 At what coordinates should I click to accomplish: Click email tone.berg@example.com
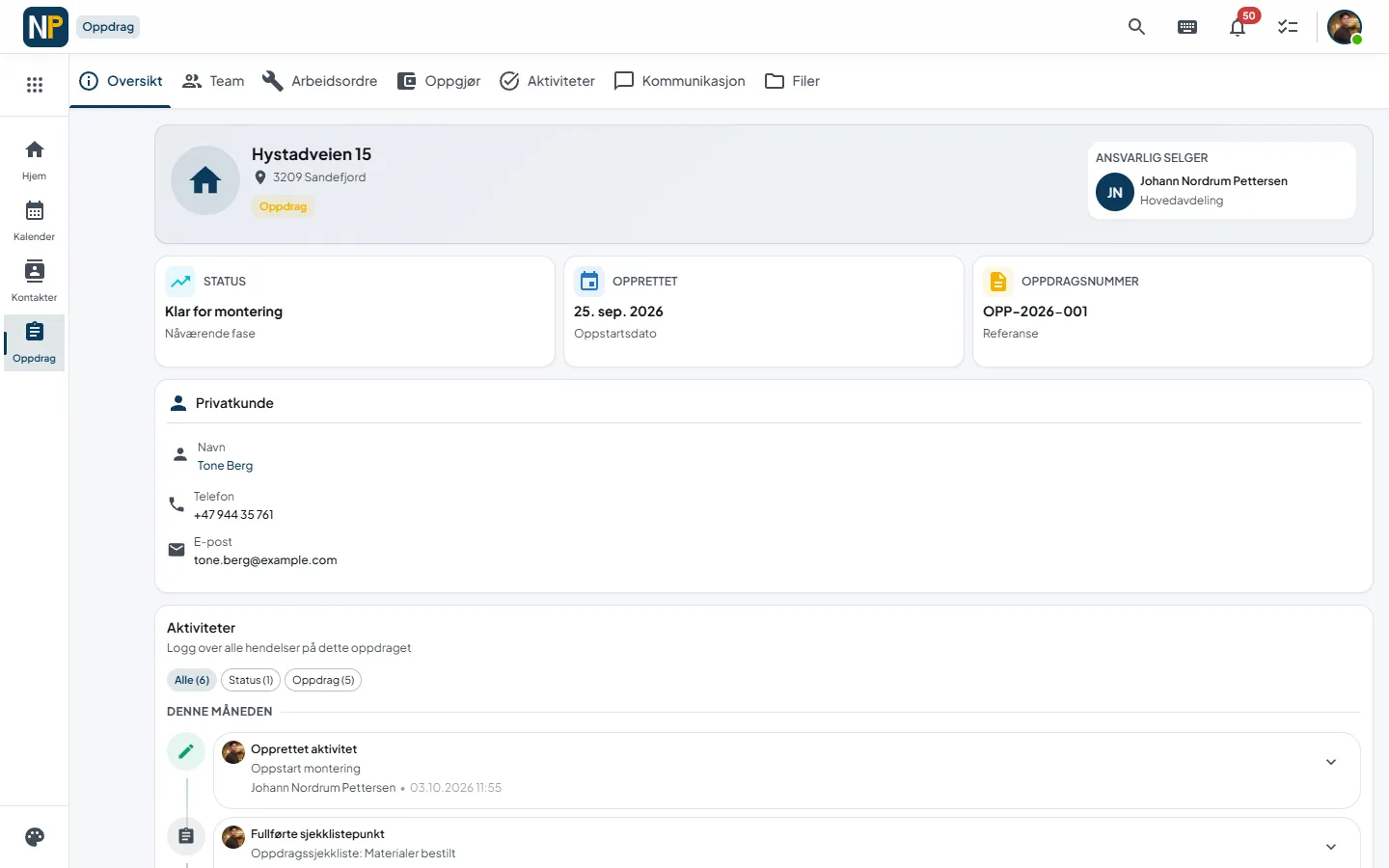coord(265,560)
